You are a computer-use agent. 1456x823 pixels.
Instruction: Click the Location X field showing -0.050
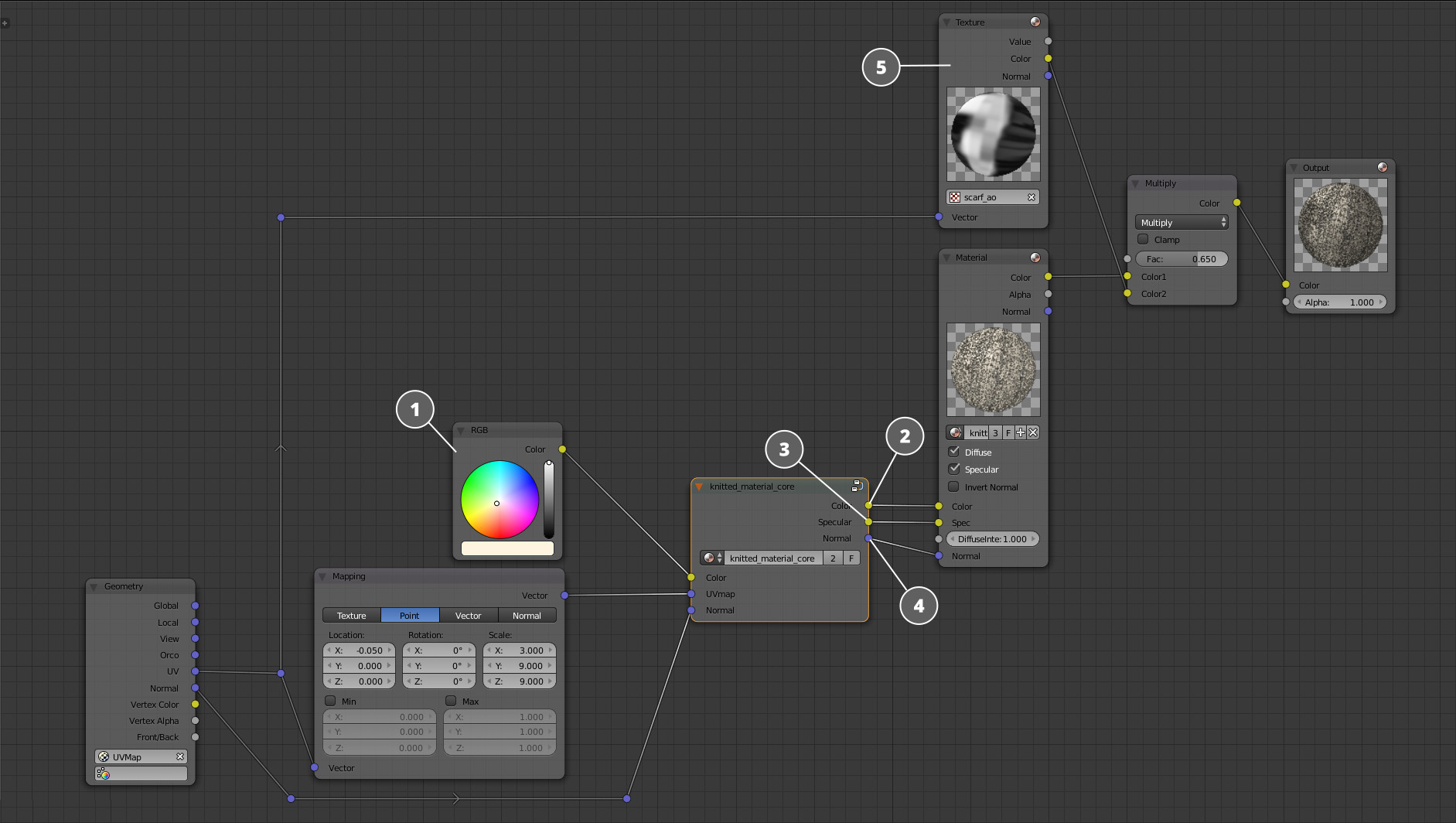(x=360, y=651)
